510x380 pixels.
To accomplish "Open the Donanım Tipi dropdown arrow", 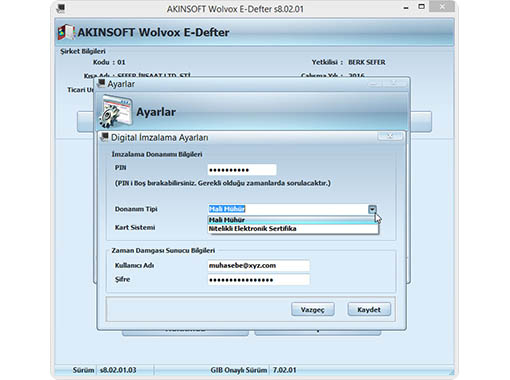I will point(372,209).
